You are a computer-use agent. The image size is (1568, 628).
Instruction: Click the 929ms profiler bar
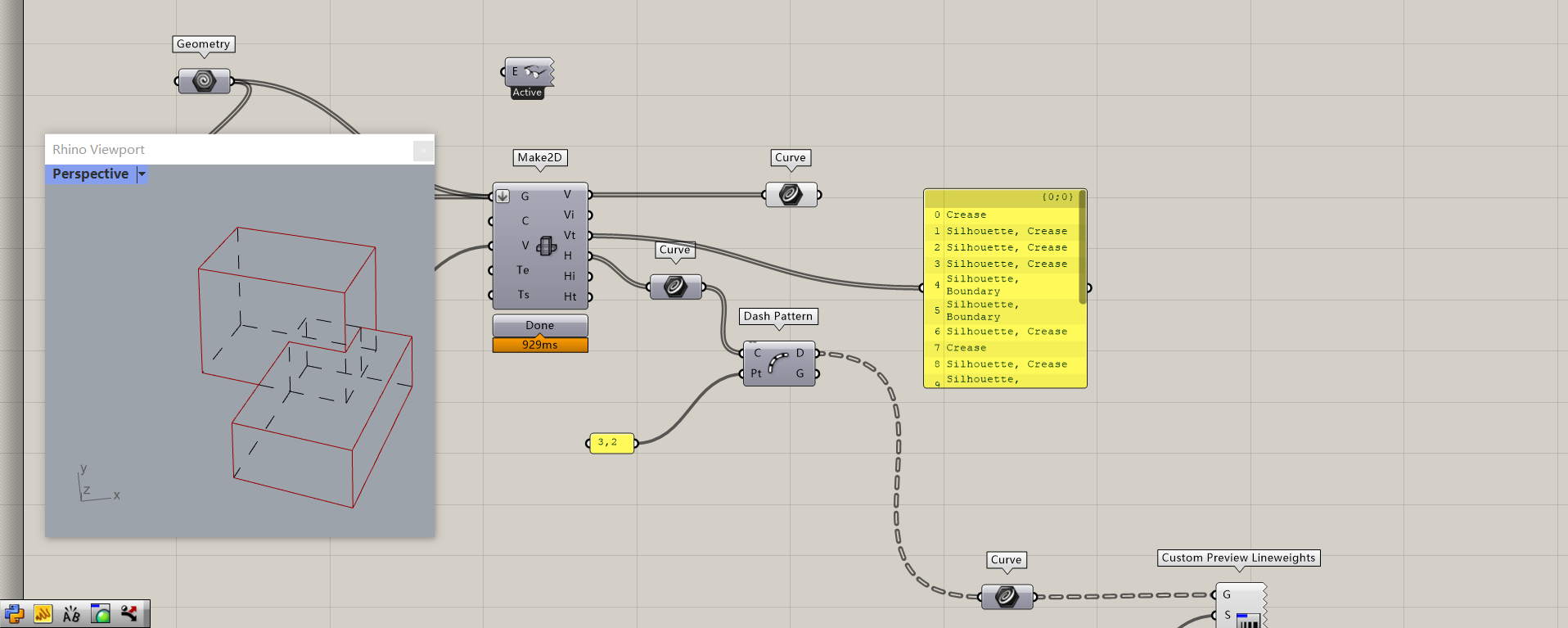pos(540,345)
